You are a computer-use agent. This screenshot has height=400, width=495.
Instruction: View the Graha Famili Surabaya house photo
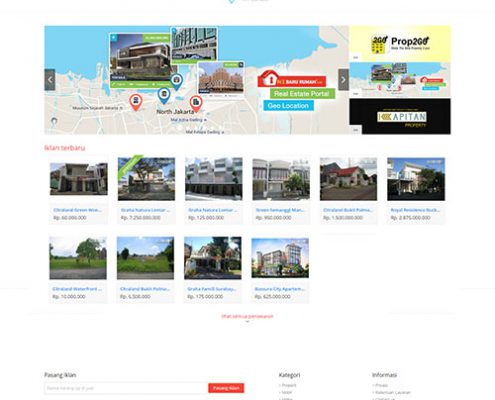point(213,258)
